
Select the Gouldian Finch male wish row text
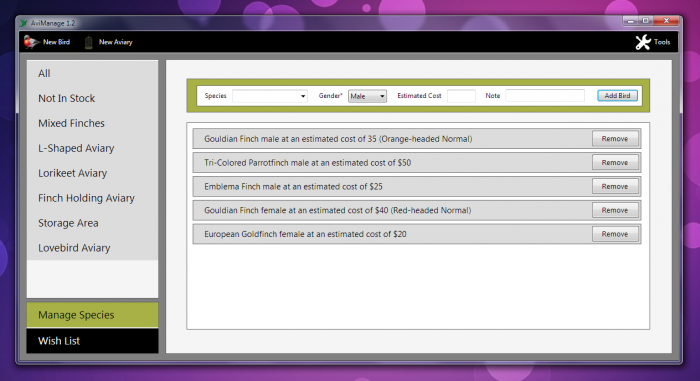click(x=338, y=139)
